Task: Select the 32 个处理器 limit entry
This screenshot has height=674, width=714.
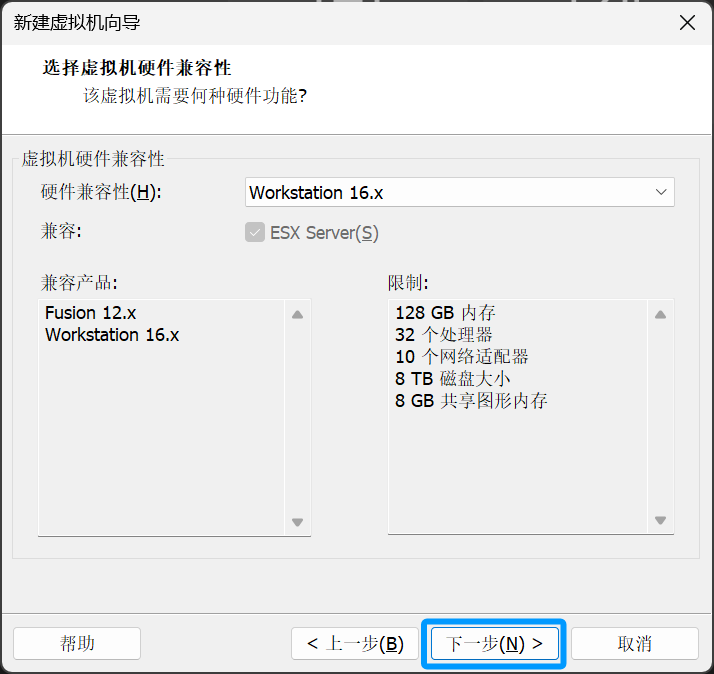Action: coord(444,335)
